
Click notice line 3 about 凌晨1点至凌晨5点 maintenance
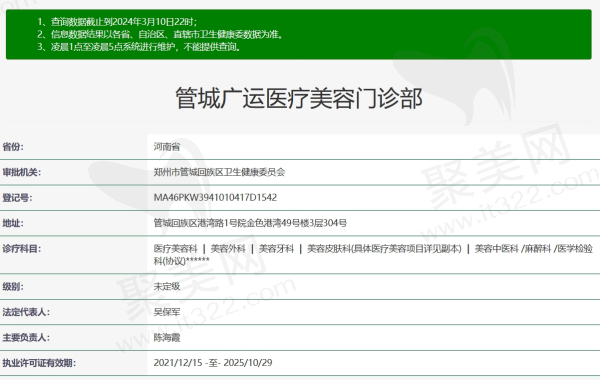[139, 47]
